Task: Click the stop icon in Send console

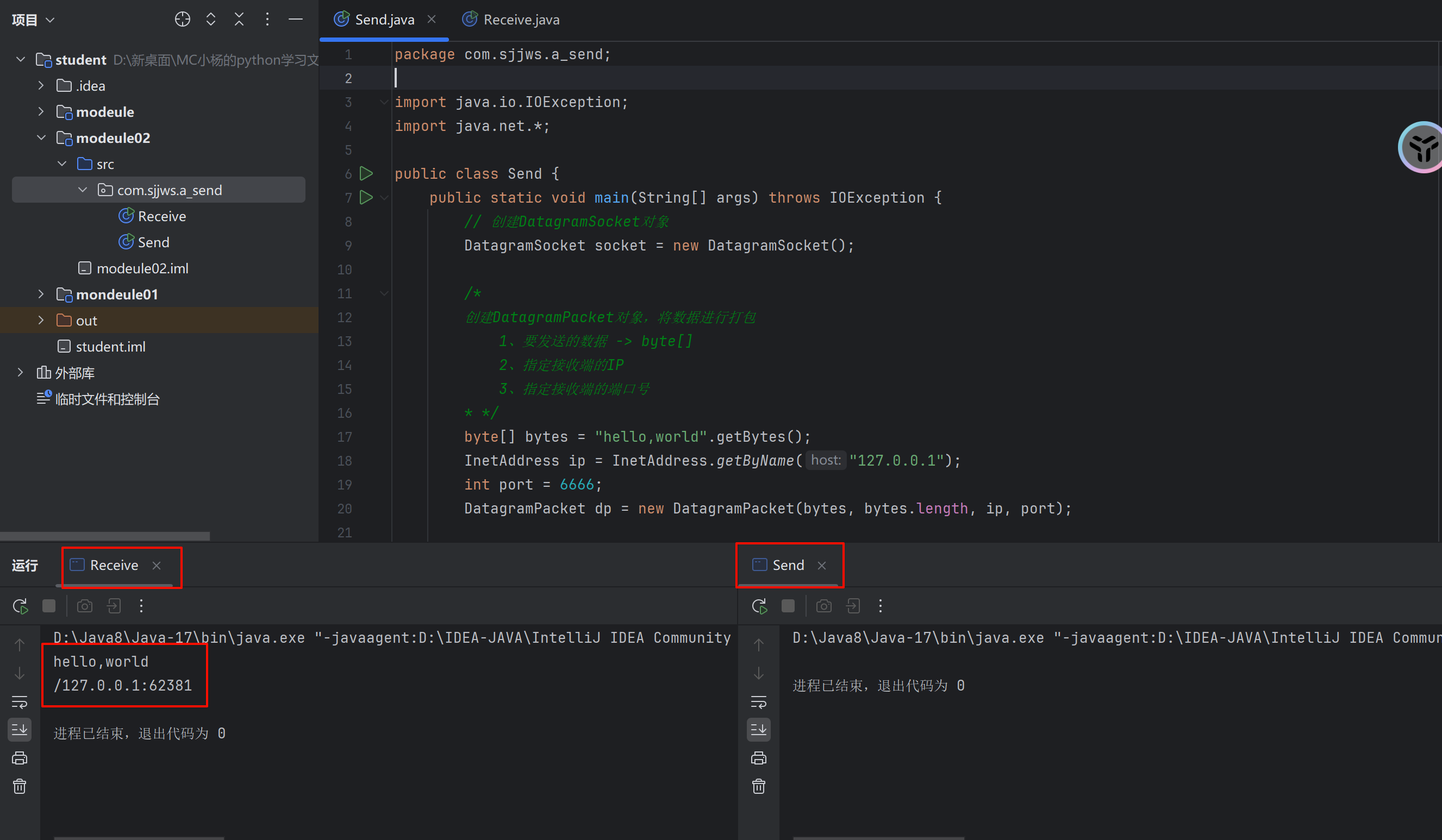Action: pyautogui.click(x=788, y=606)
